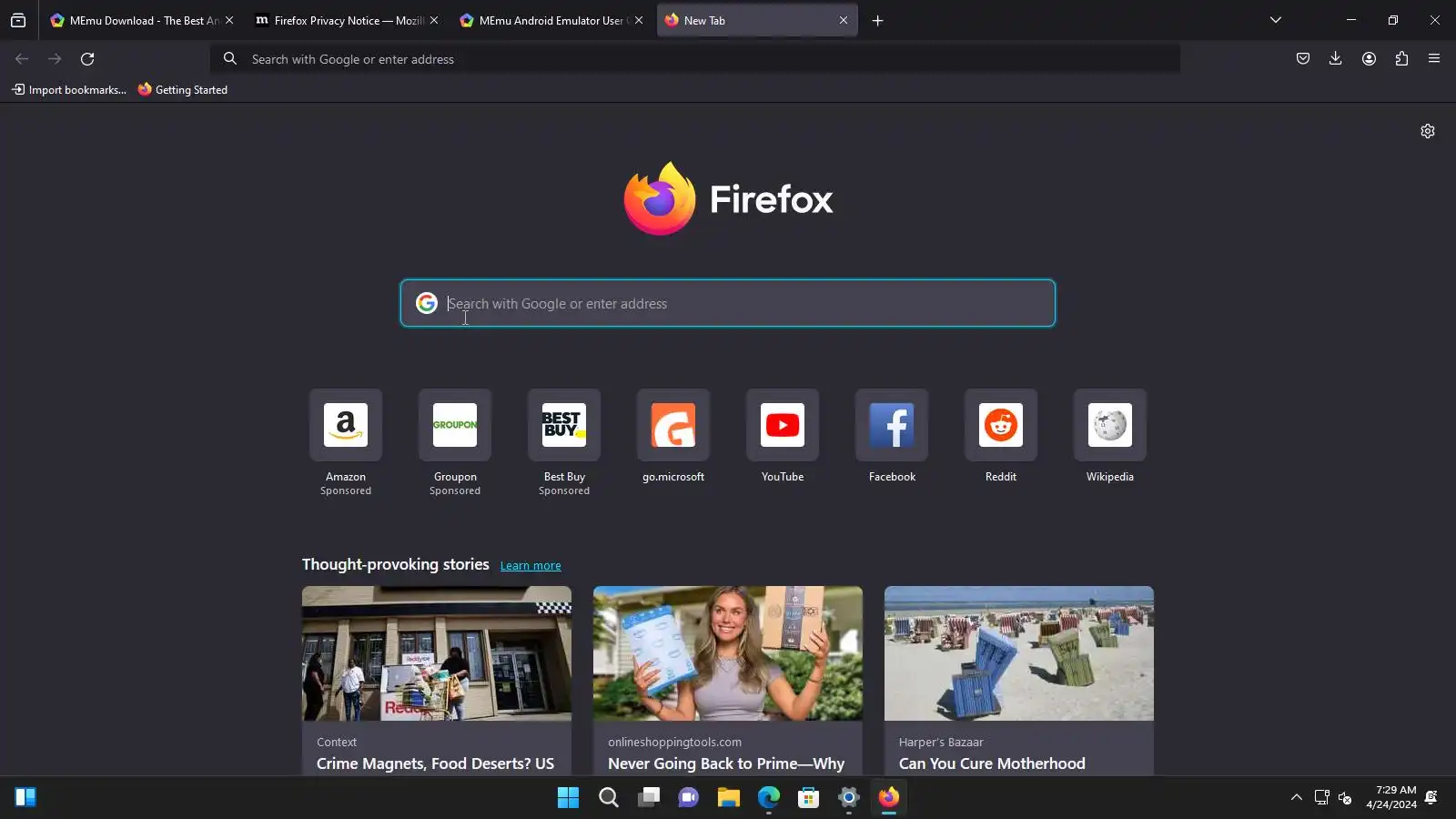The height and width of the screenshot is (819, 1456).
Task: Save to Pocket from the toolbar
Action: click(1303, 59)
